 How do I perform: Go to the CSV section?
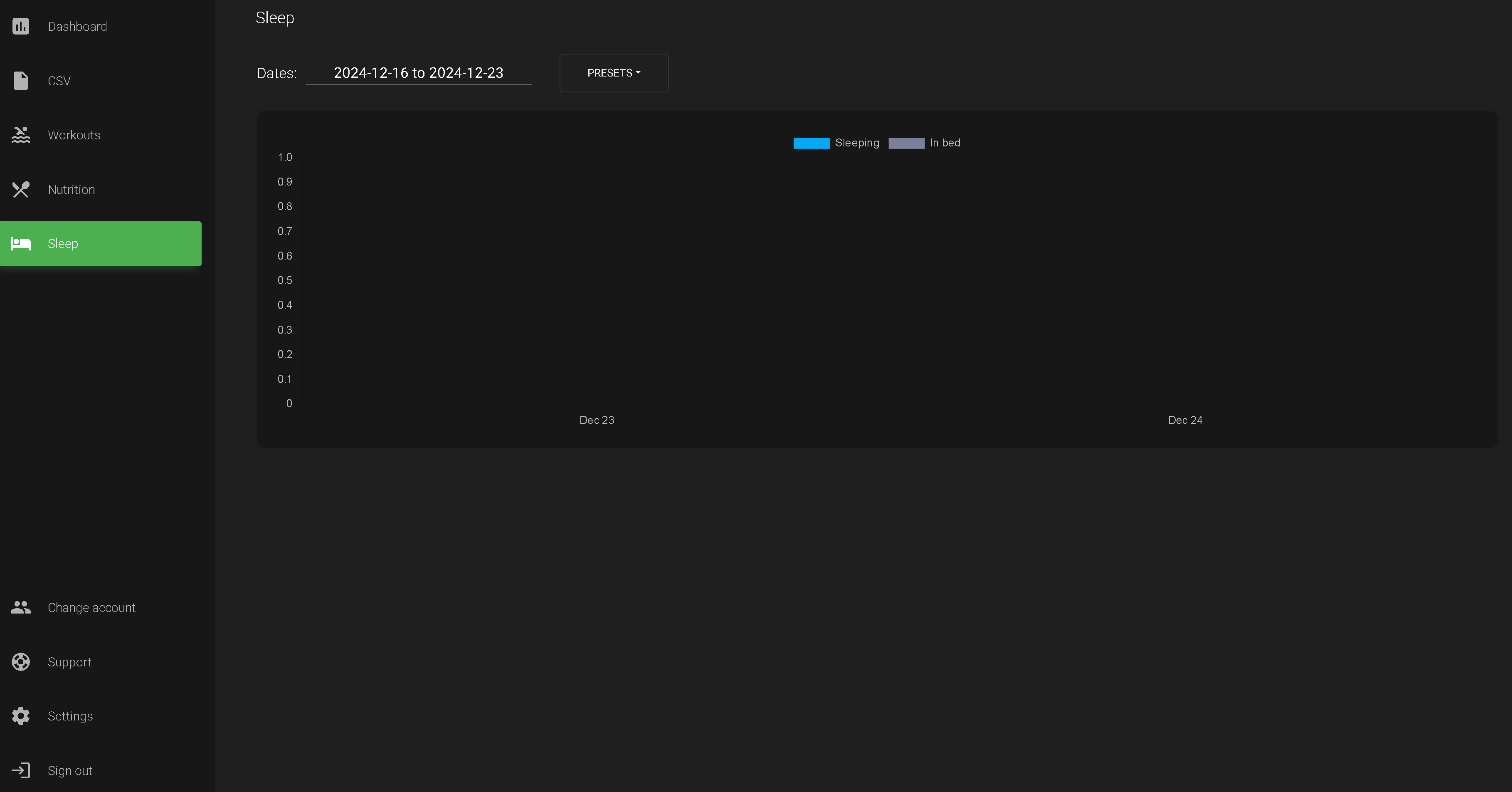100,80
